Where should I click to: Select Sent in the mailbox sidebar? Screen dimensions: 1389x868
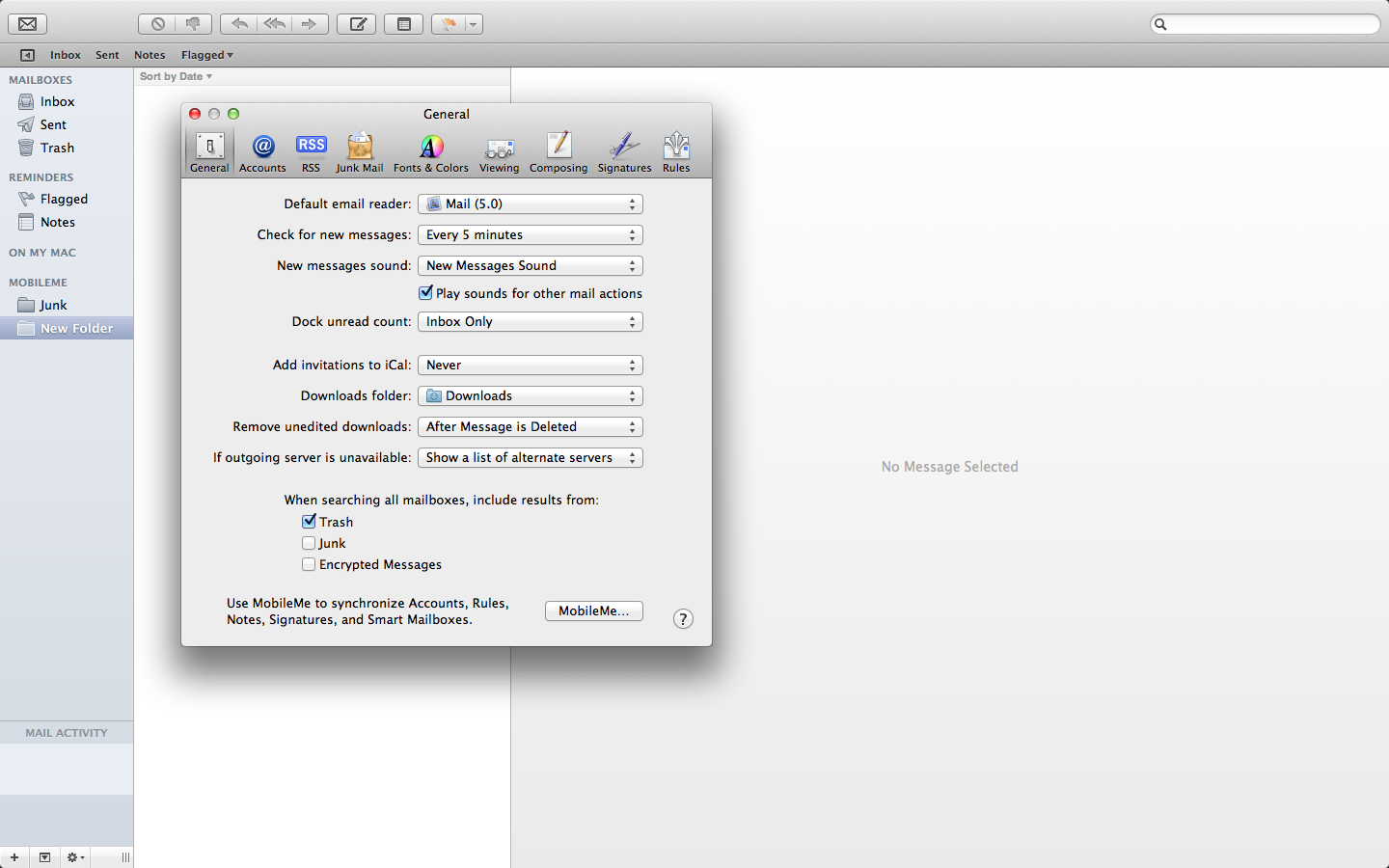click(x=67, y=124)
